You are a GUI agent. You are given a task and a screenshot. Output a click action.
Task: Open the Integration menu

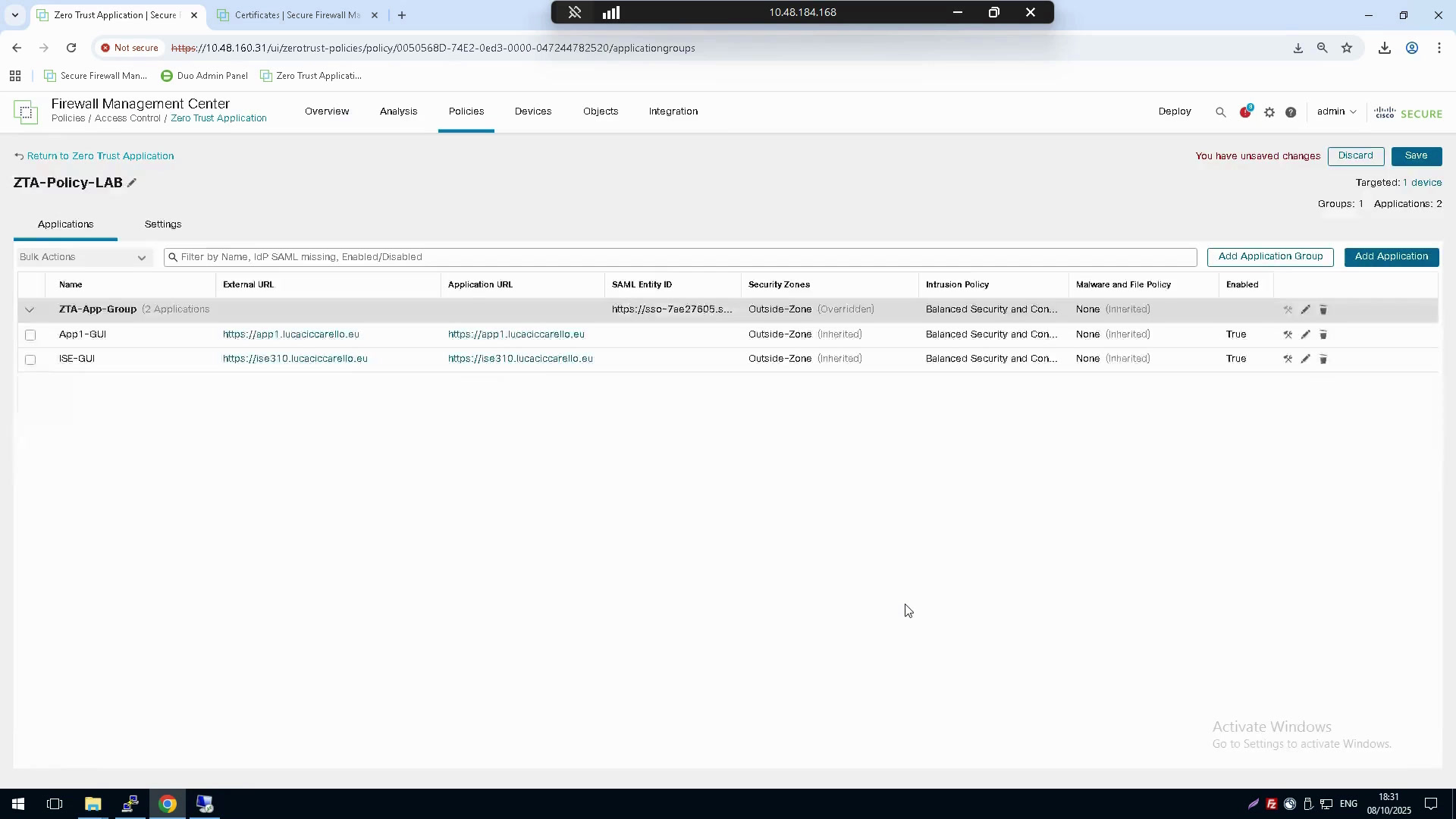pos(673,111)
